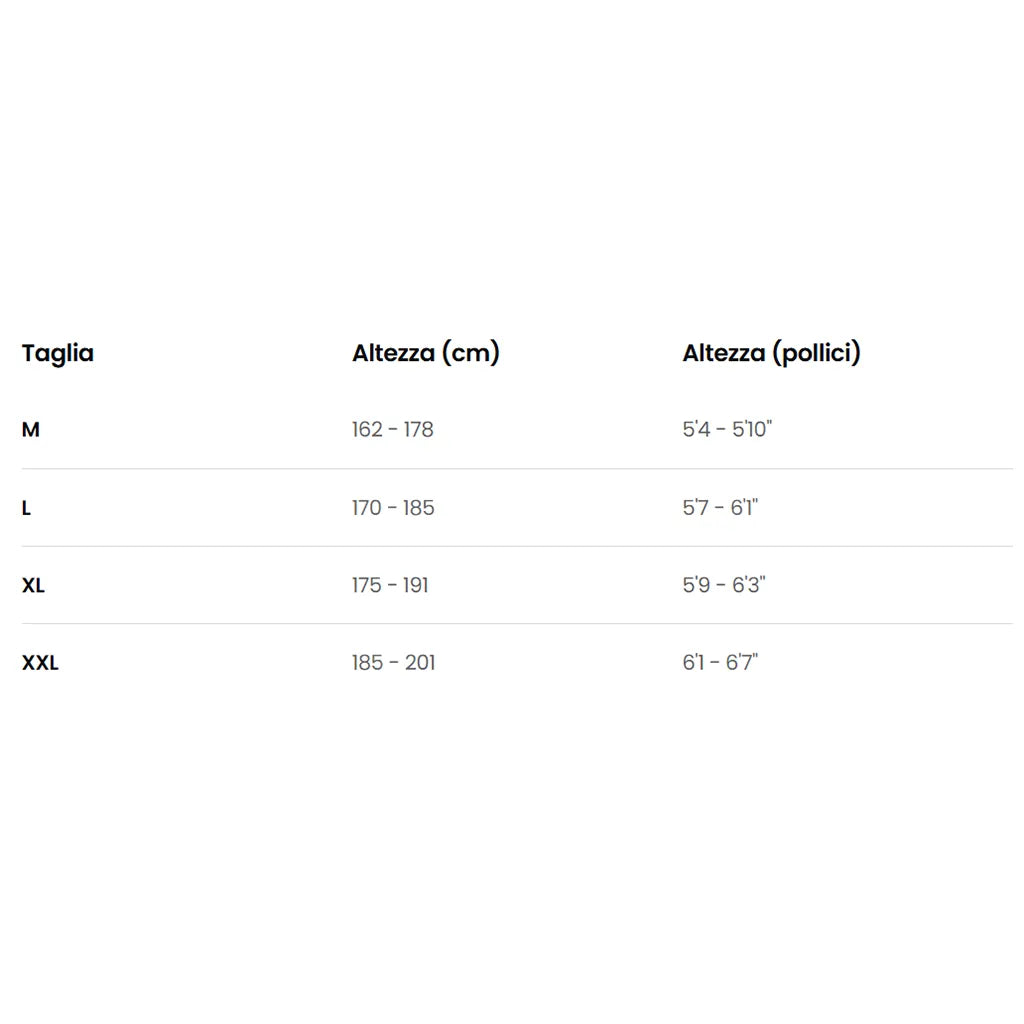The height and width of the screenshot is (1024, 1024).
Task: Select the M size row label
Action: click(x=31, y=430)
